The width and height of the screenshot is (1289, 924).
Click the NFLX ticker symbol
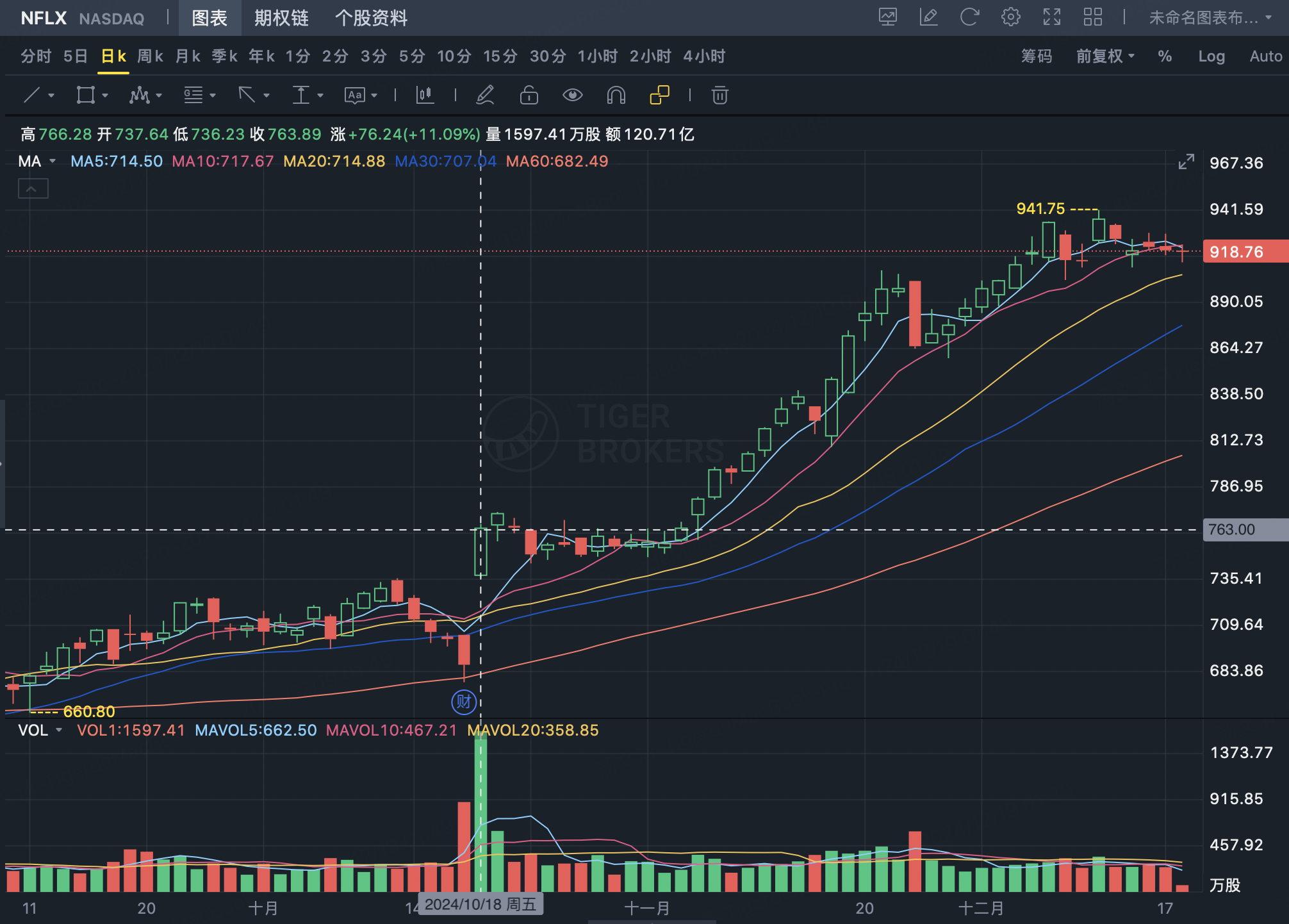pos(44,18)
